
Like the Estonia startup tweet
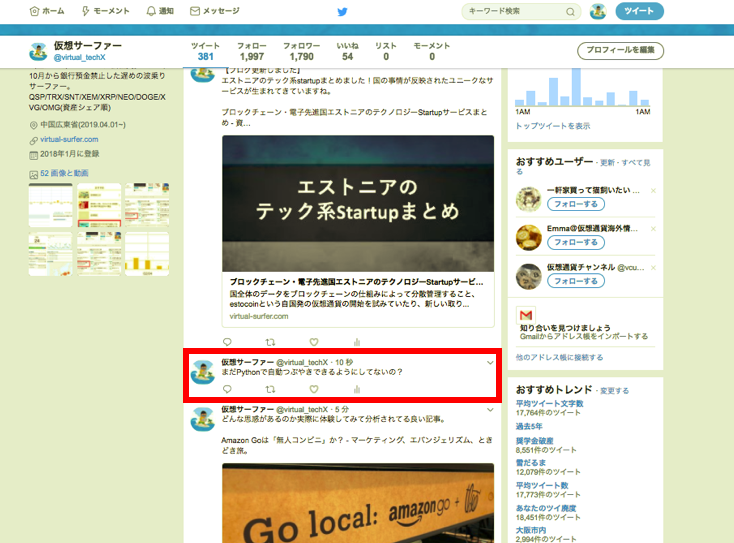coord(314,342)
